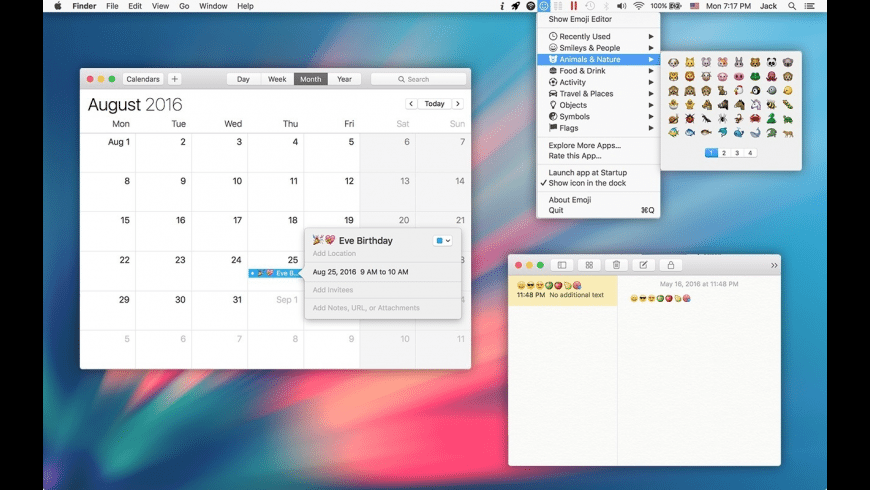Screen dimensions: 870x490
Task: Insert the dog face emoji
Action: coord(674,63)
